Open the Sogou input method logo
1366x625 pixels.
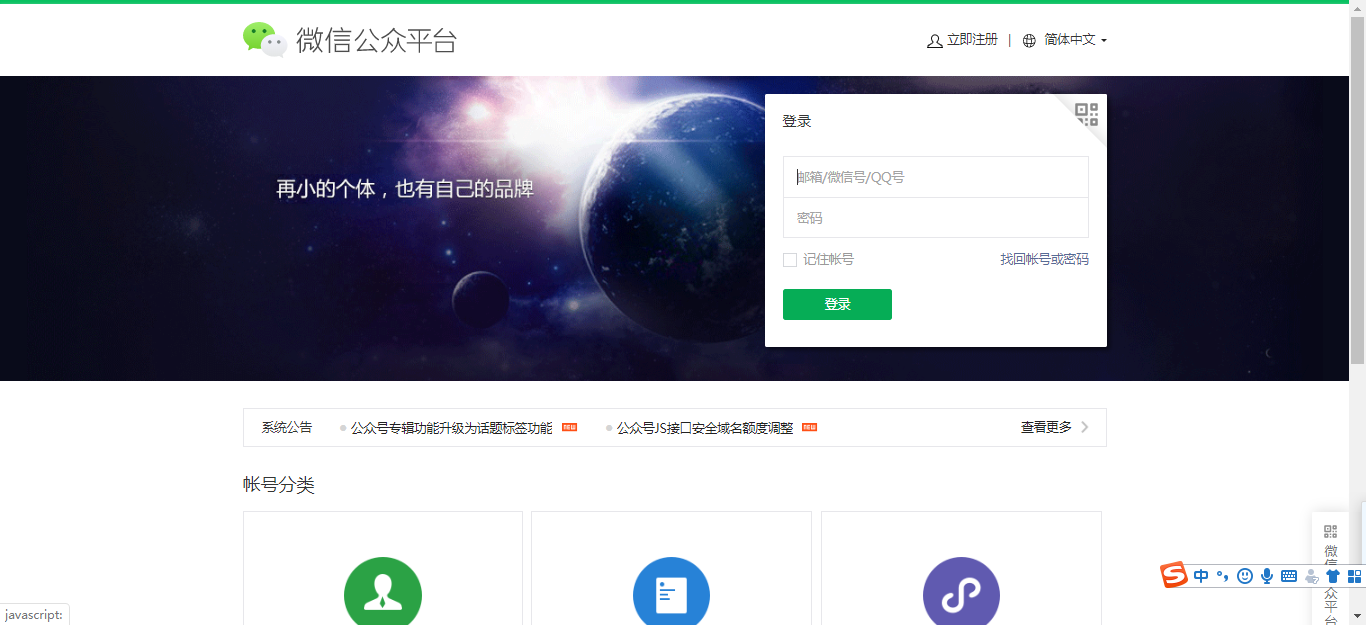1174,575
